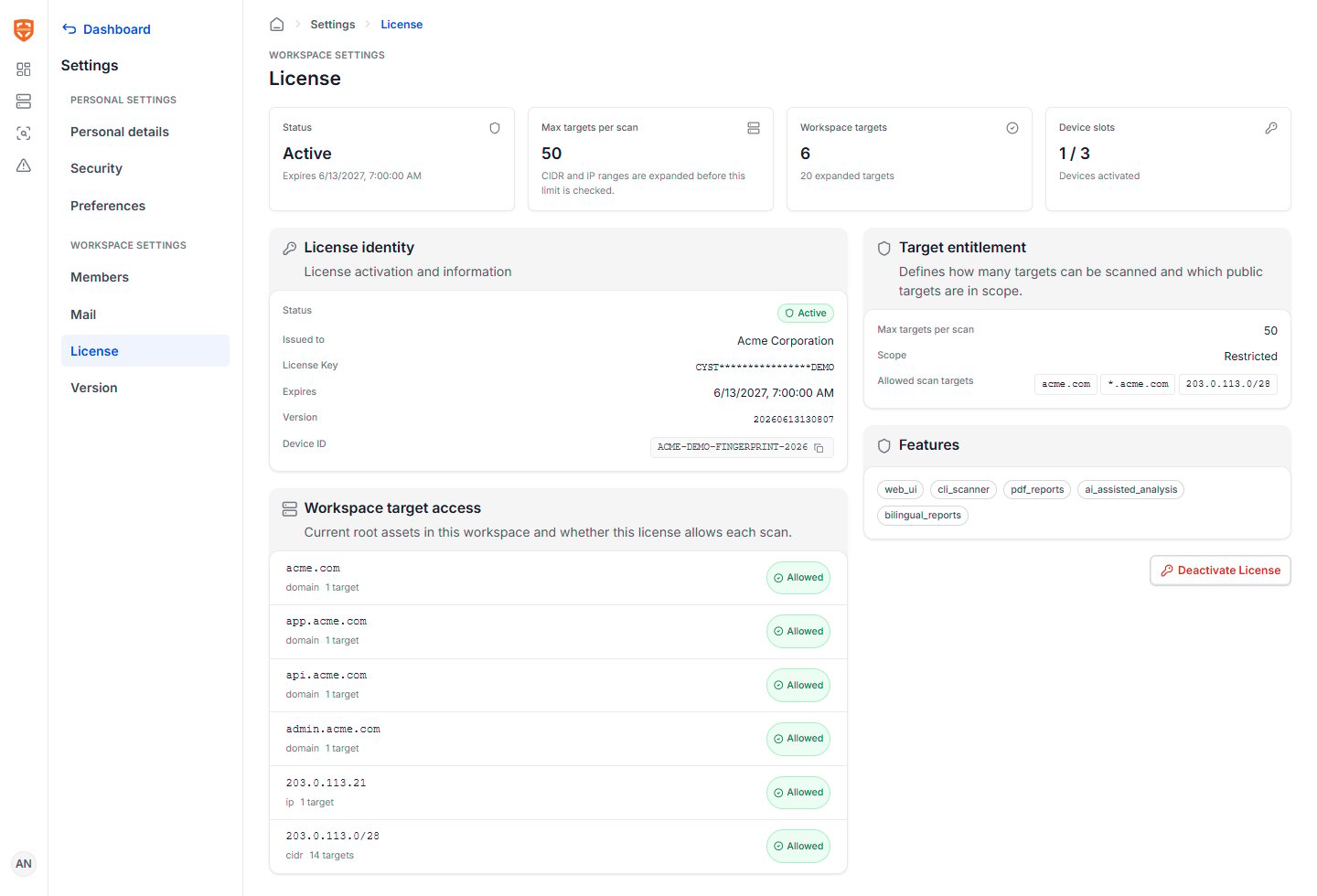Open Members workspace settings
The image size is (1317, 896).
(100, 277)
